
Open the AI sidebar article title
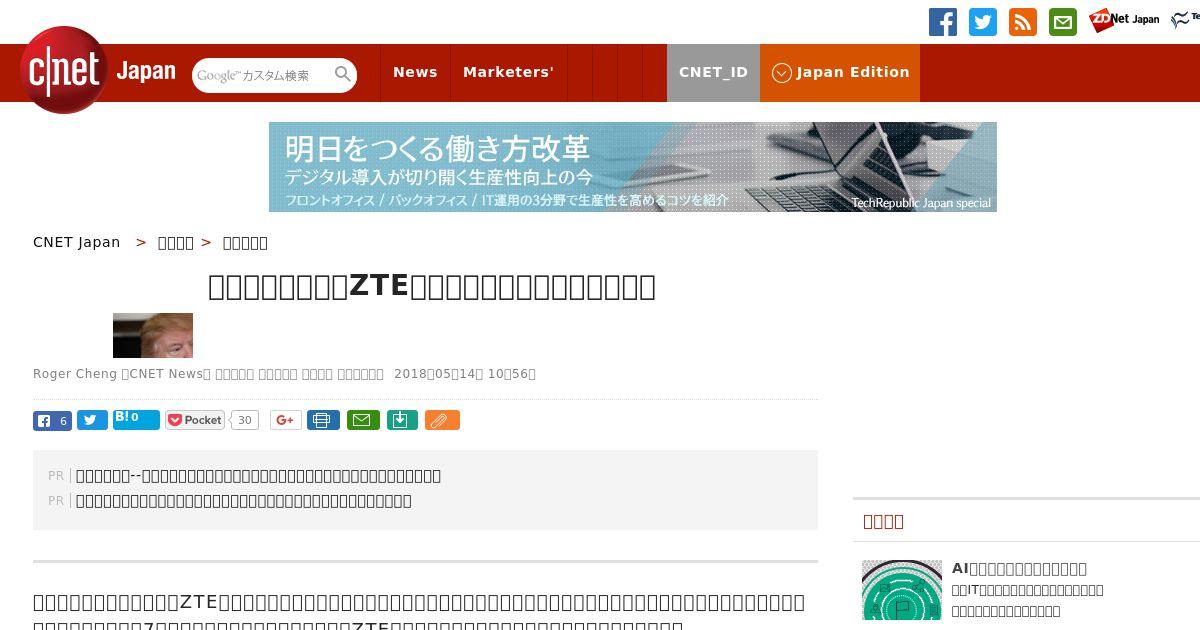1019,568
